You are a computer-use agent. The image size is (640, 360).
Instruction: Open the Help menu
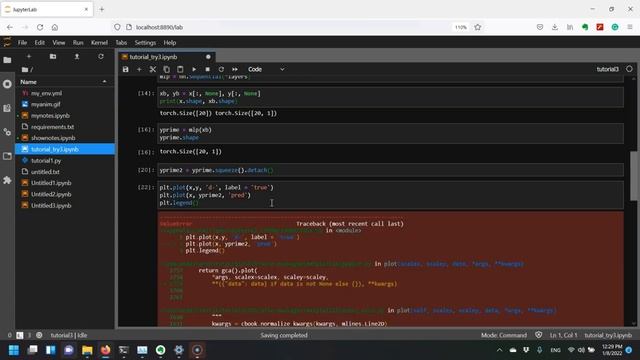coord(170,42)
